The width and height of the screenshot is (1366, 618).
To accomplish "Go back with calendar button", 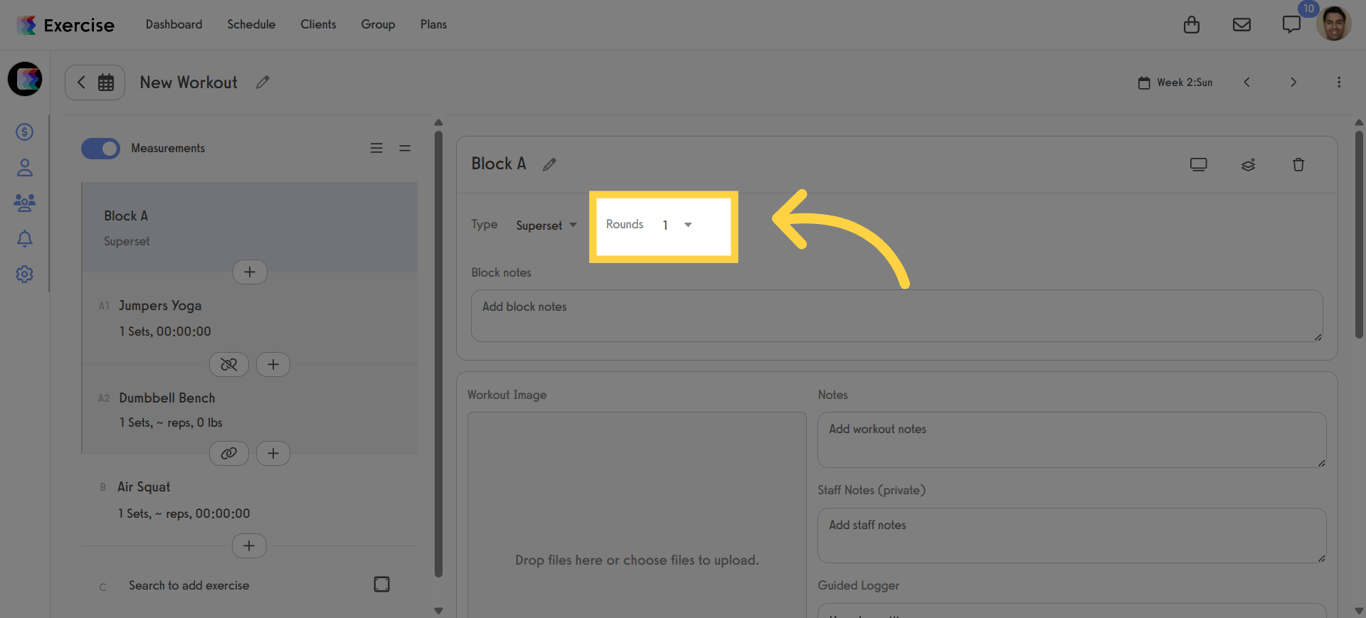I will pyautogui.click(x=95, y=83).
